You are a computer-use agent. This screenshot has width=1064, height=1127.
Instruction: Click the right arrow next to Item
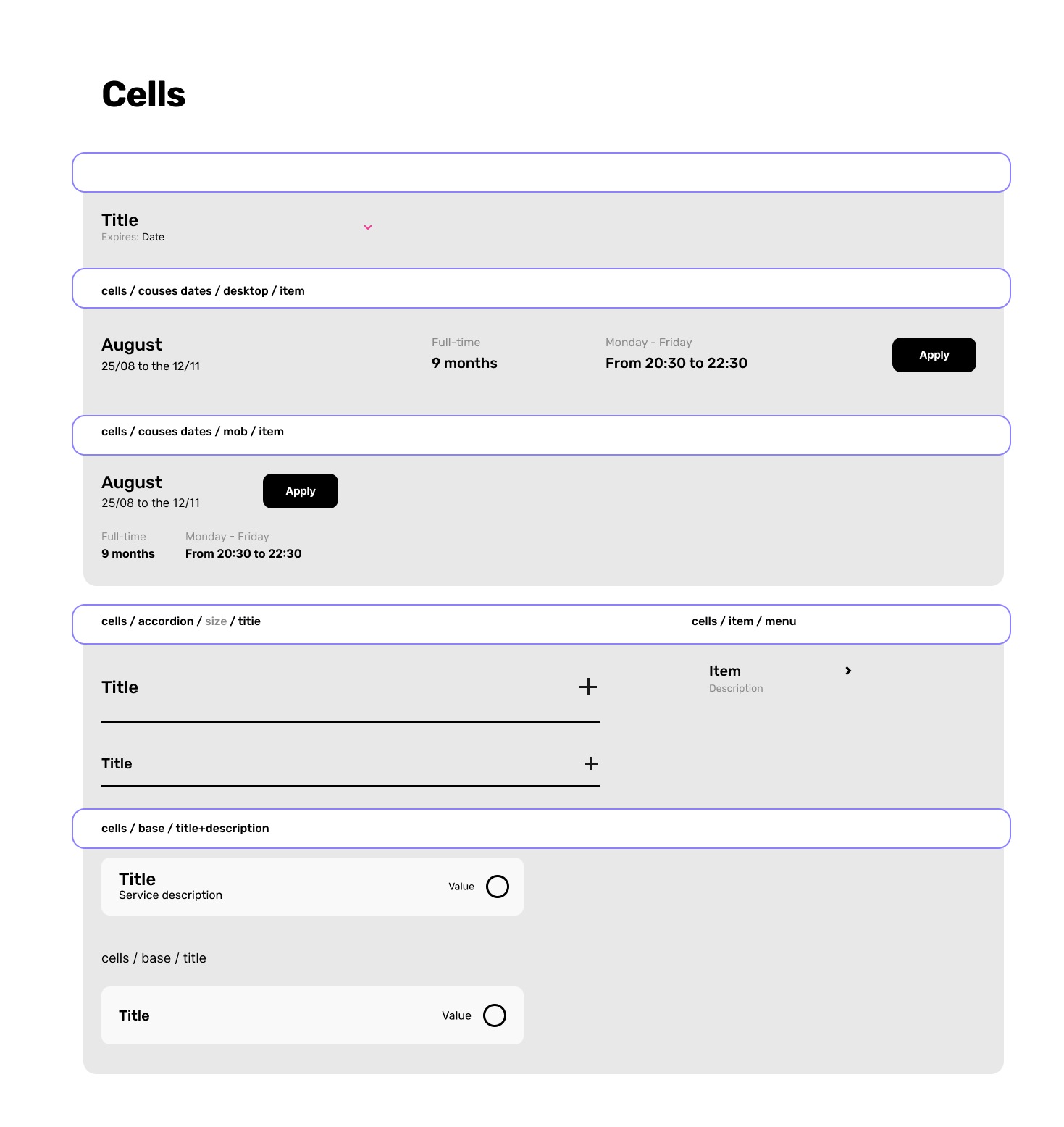(x=848, y=671)
